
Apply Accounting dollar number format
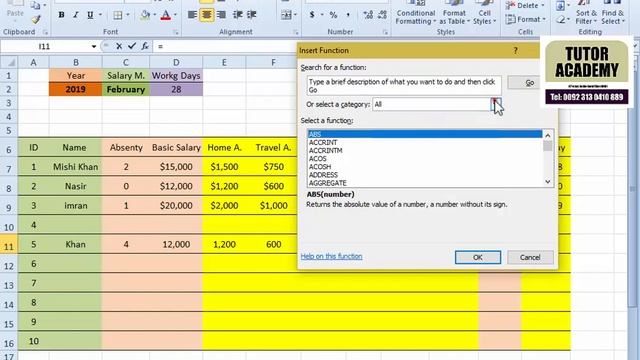click(312, 15)
